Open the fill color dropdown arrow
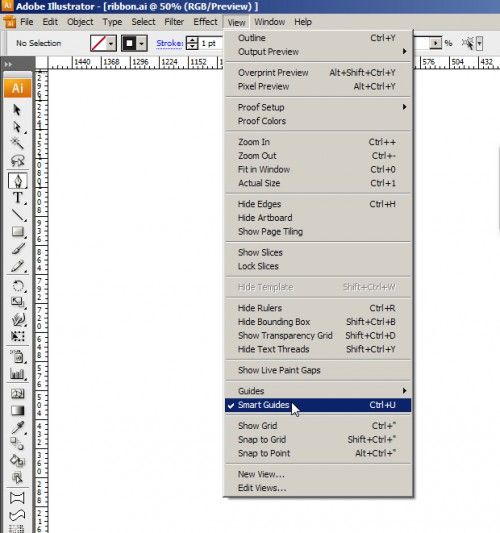 [111, 44]
